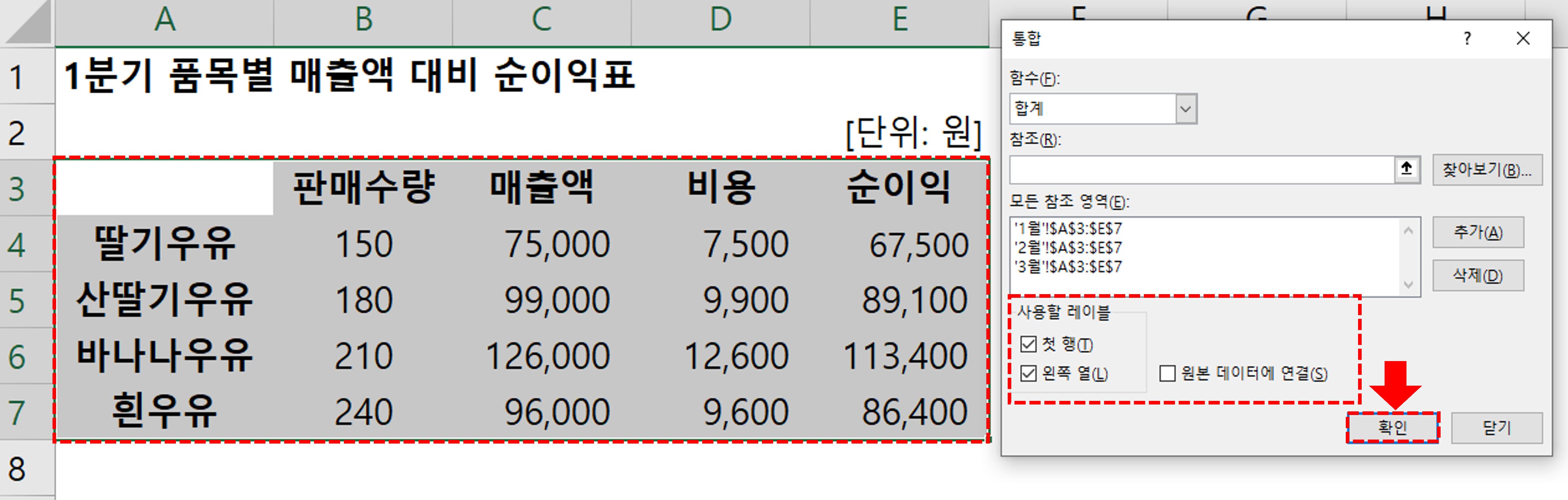The image size is (1568, 500).
Task: Click the 판매수량 header cell
Action: coord(363,188)
